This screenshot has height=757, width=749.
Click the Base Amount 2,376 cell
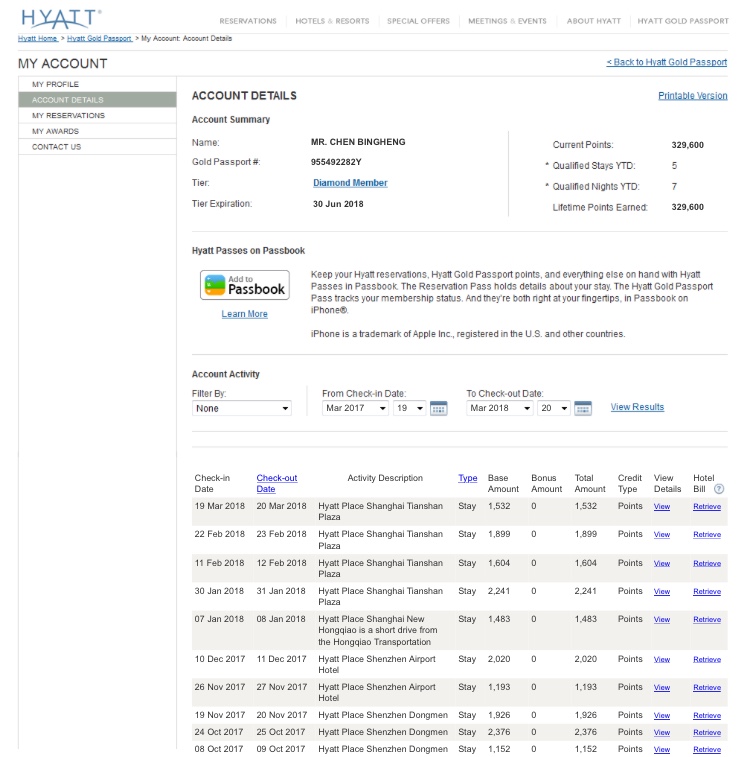(x=499, y=732)
